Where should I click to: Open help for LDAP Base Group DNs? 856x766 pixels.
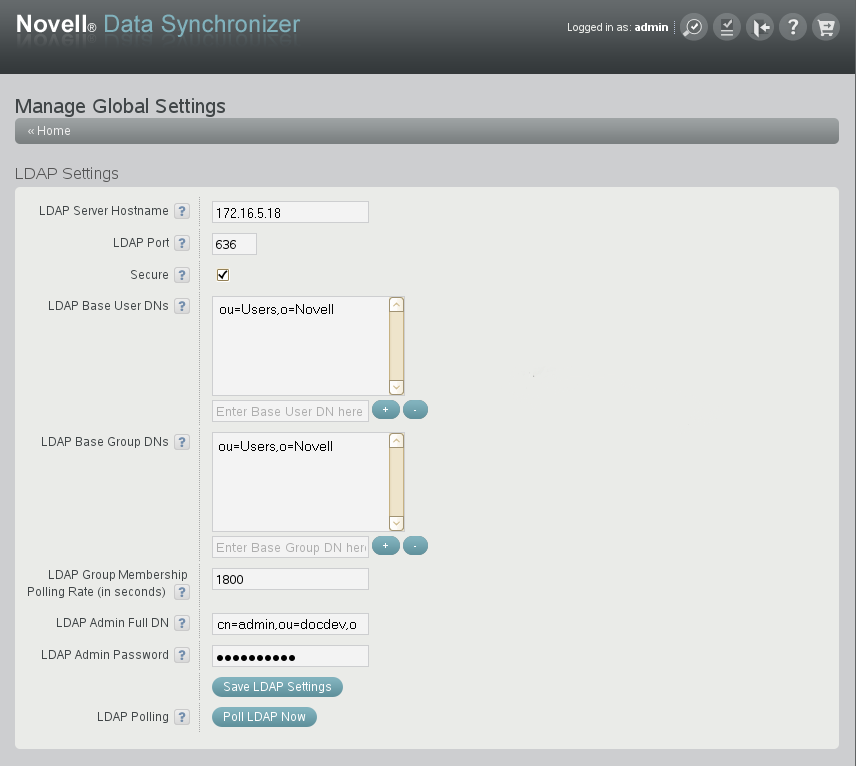(x=182, y=442)
